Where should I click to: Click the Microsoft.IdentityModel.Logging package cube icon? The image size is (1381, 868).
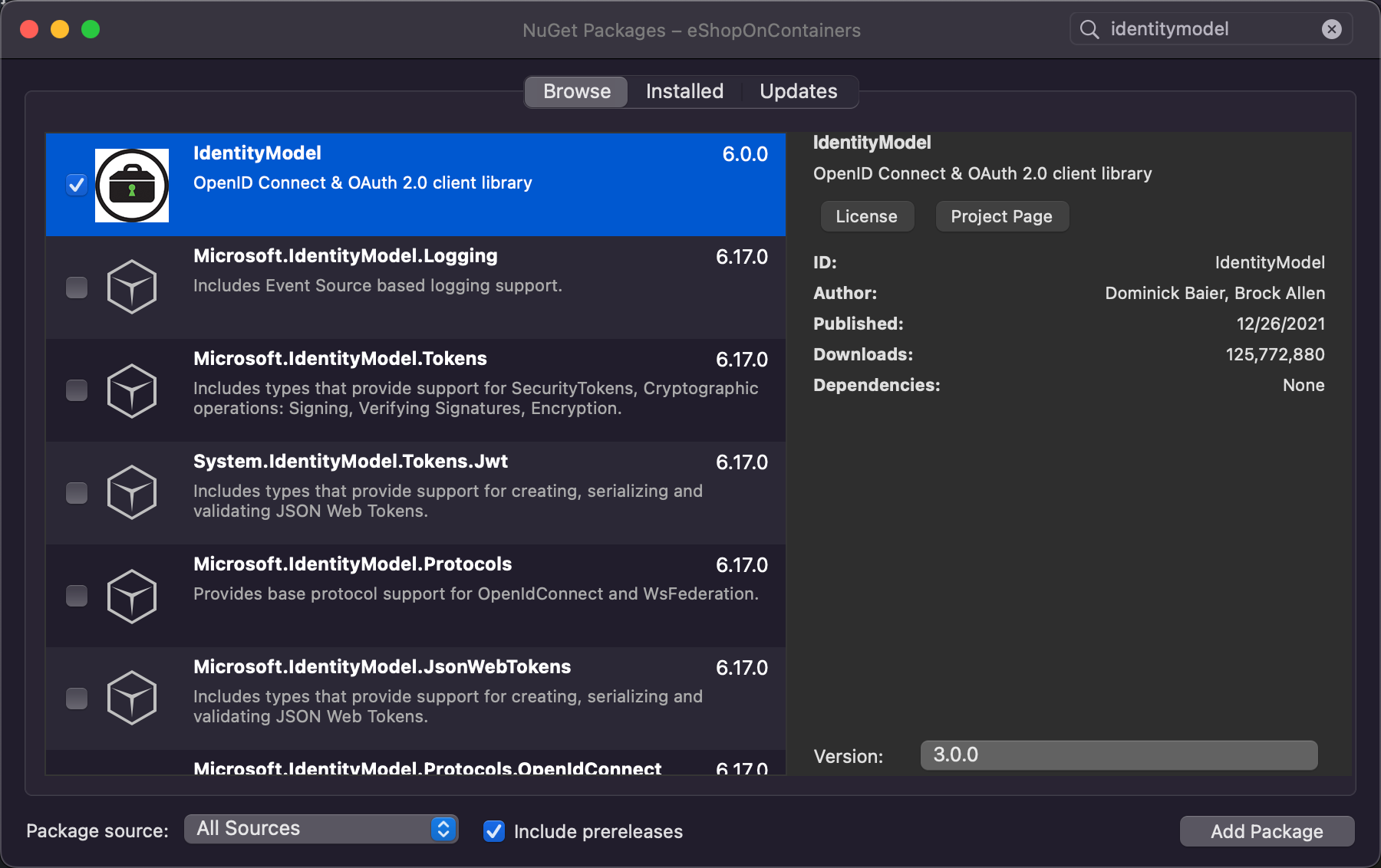pos(132,287)
